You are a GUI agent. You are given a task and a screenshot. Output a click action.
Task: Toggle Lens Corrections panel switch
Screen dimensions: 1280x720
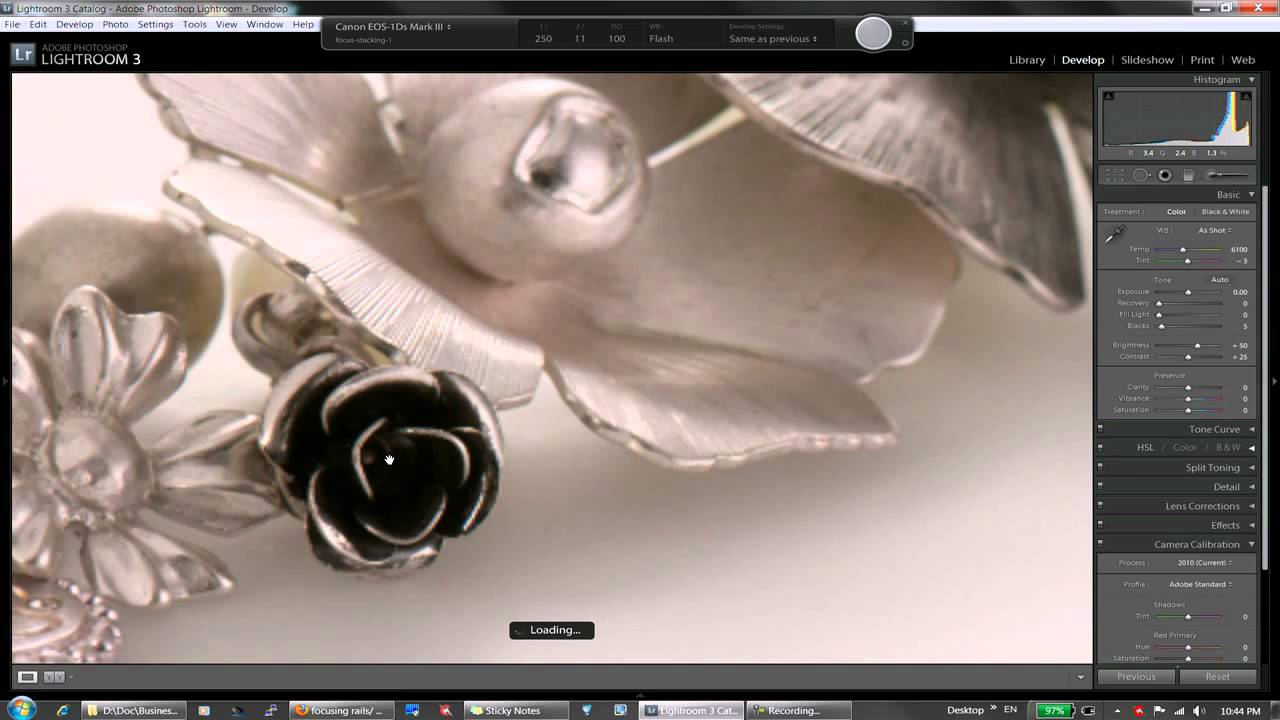point(1100,505)
